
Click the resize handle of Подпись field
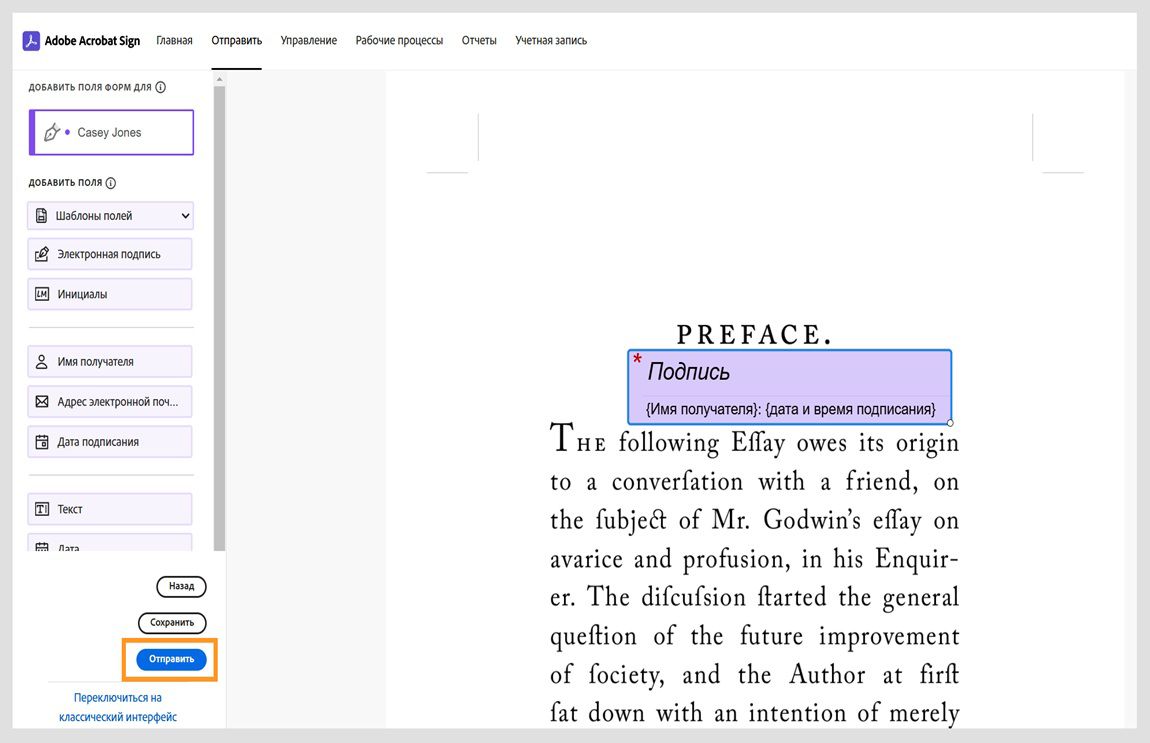[951, 423]
